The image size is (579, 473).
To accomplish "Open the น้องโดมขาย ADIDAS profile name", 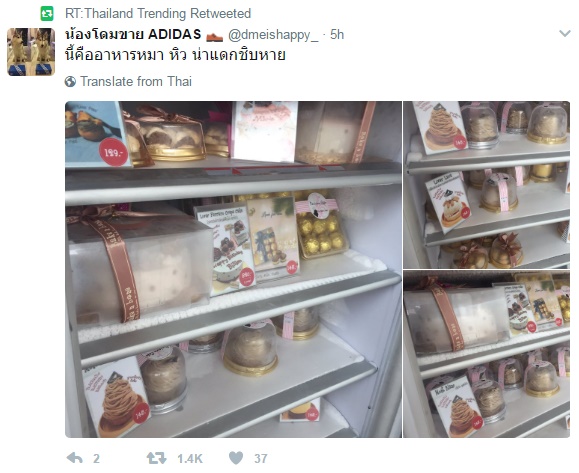I will point(133,34).
